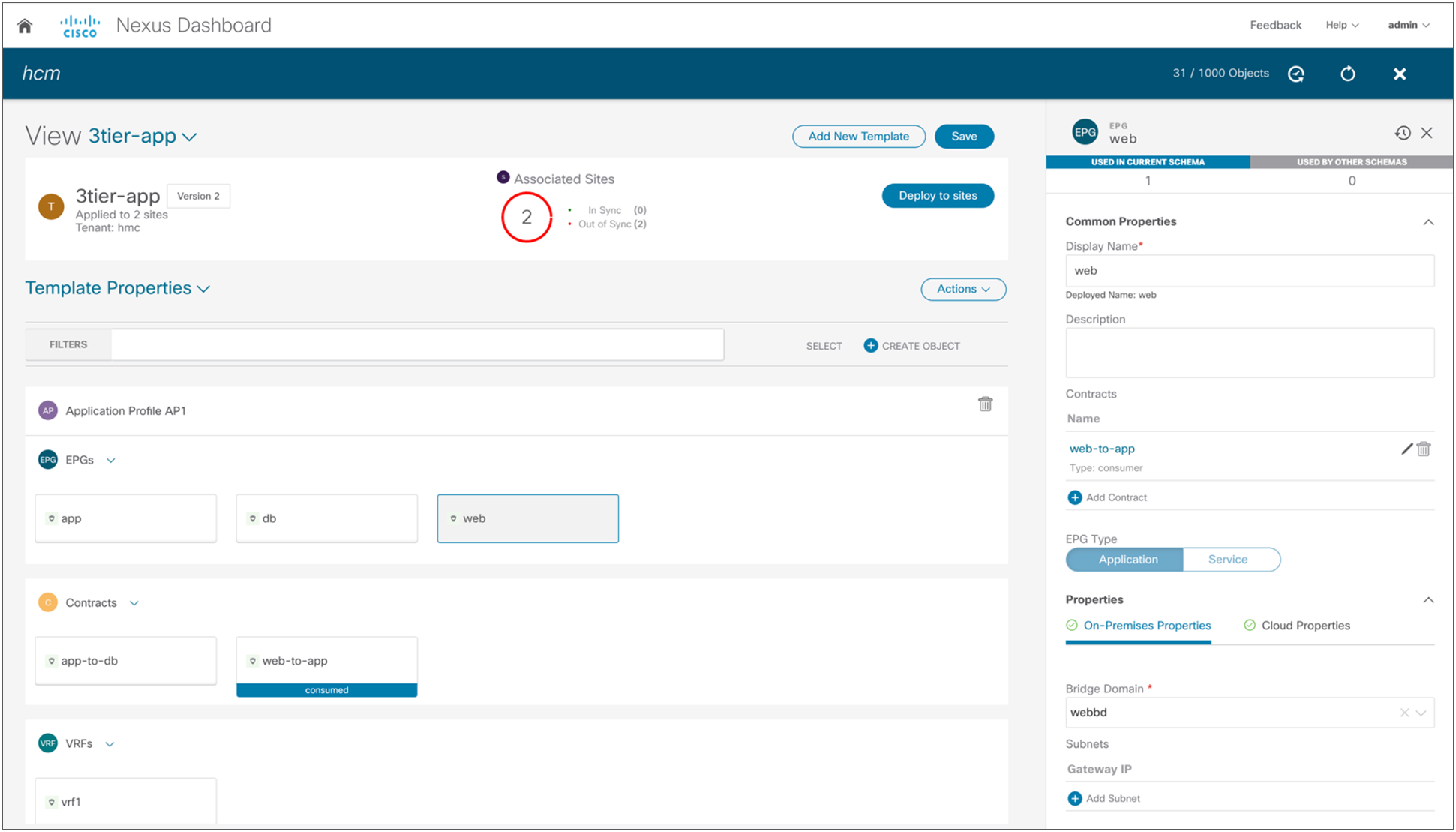Click the Cloud Properties check icon
The height and width of the screenshot is (832, 1456).
tap(1250, 626)
